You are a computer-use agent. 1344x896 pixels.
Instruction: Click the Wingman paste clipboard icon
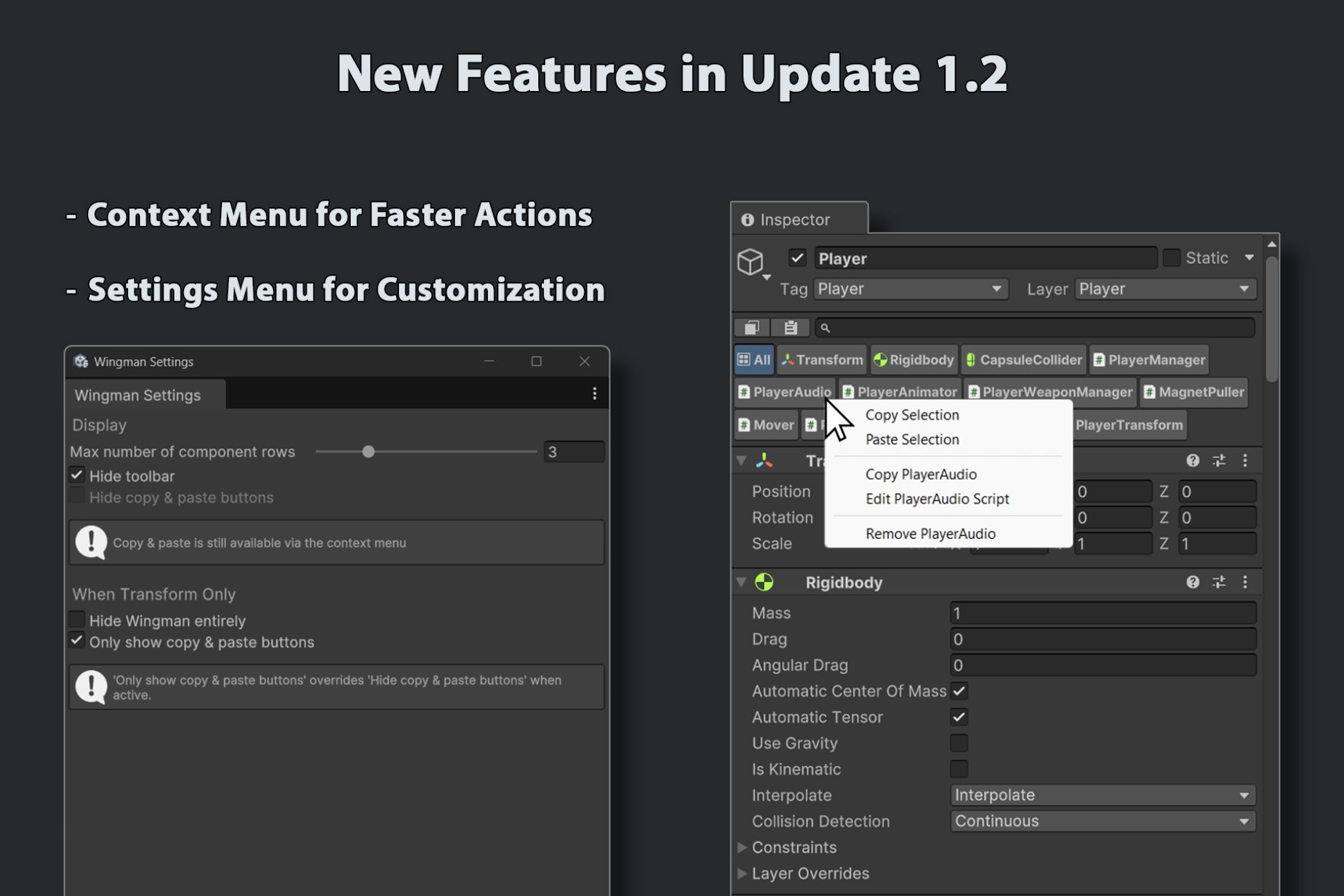790,327
